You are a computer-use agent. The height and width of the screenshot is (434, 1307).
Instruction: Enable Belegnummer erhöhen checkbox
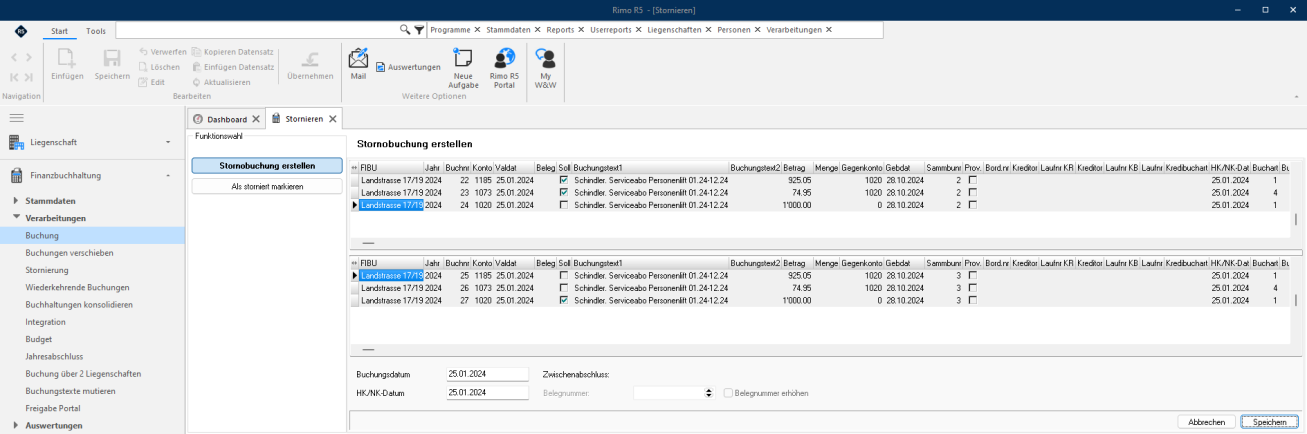pyautogui.click(x=728, y=393)
